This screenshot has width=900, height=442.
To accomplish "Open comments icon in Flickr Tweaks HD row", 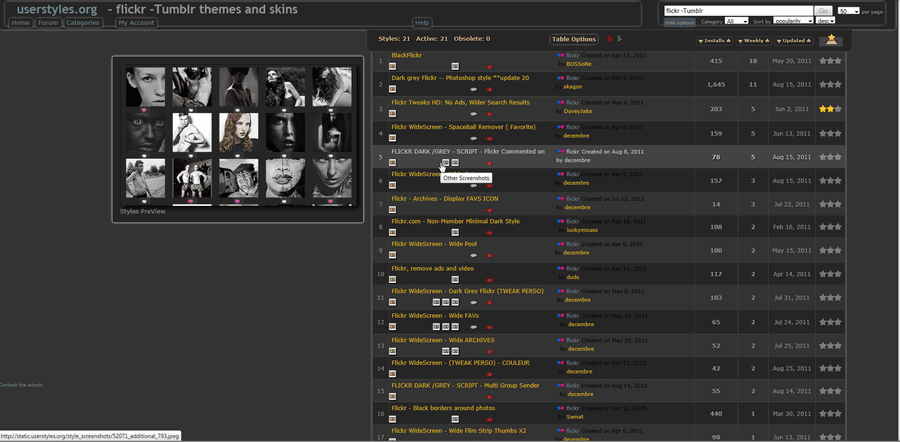I will 474,114.
